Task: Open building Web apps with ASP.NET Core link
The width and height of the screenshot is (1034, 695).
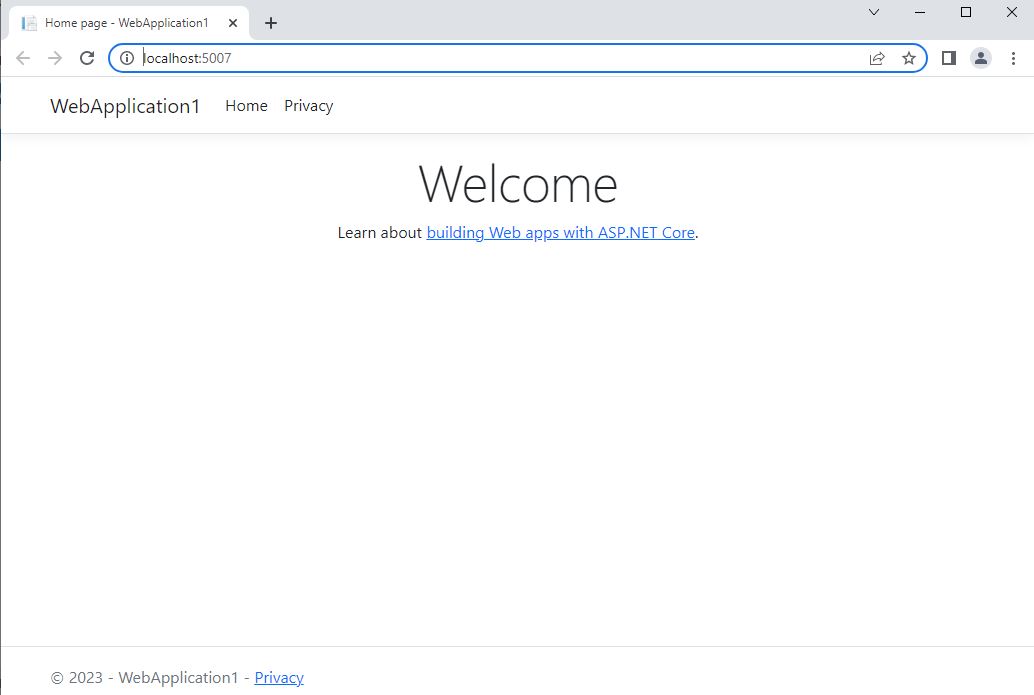Action: point(561,233)
